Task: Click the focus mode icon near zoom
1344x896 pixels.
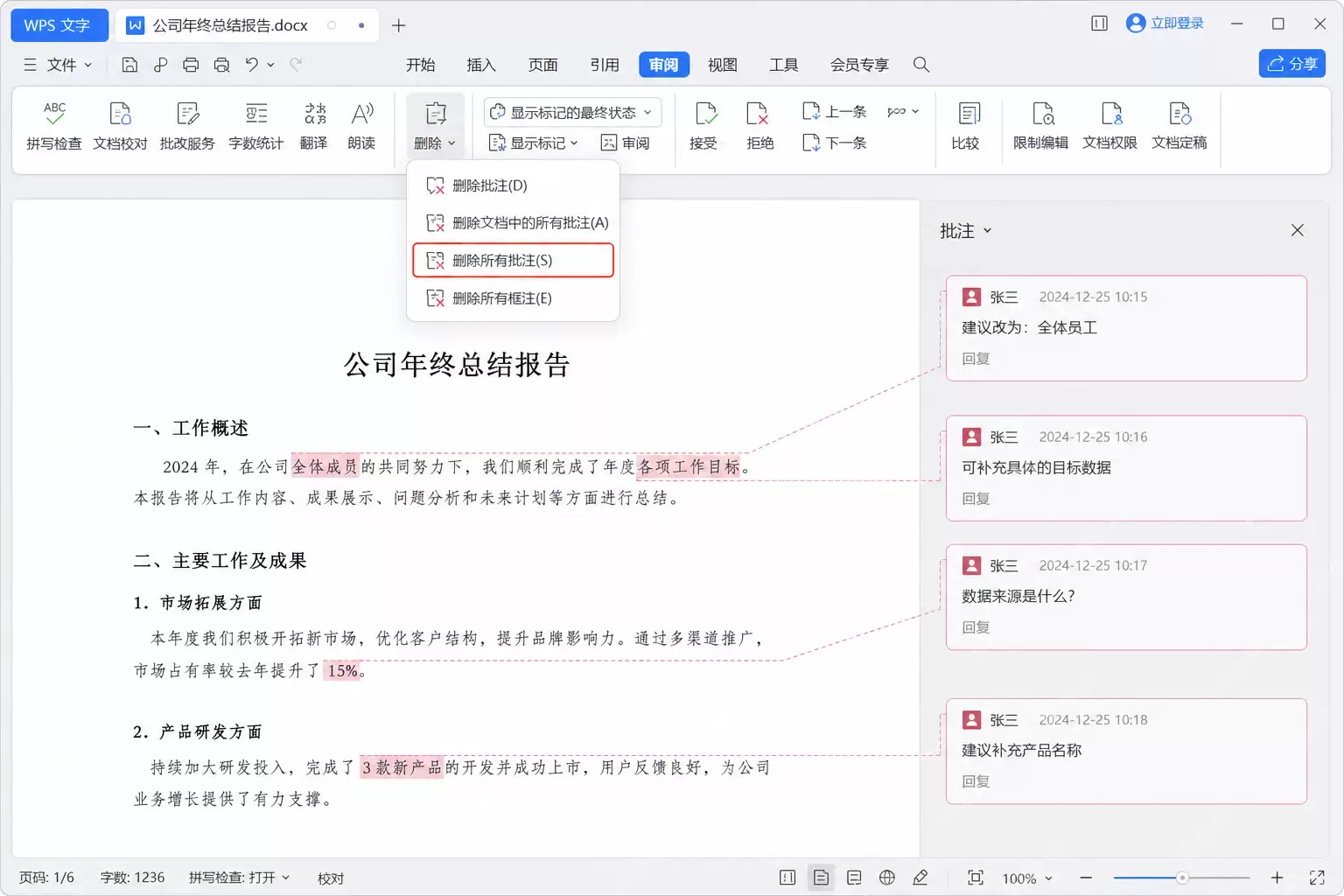Action: click(976, 878)
